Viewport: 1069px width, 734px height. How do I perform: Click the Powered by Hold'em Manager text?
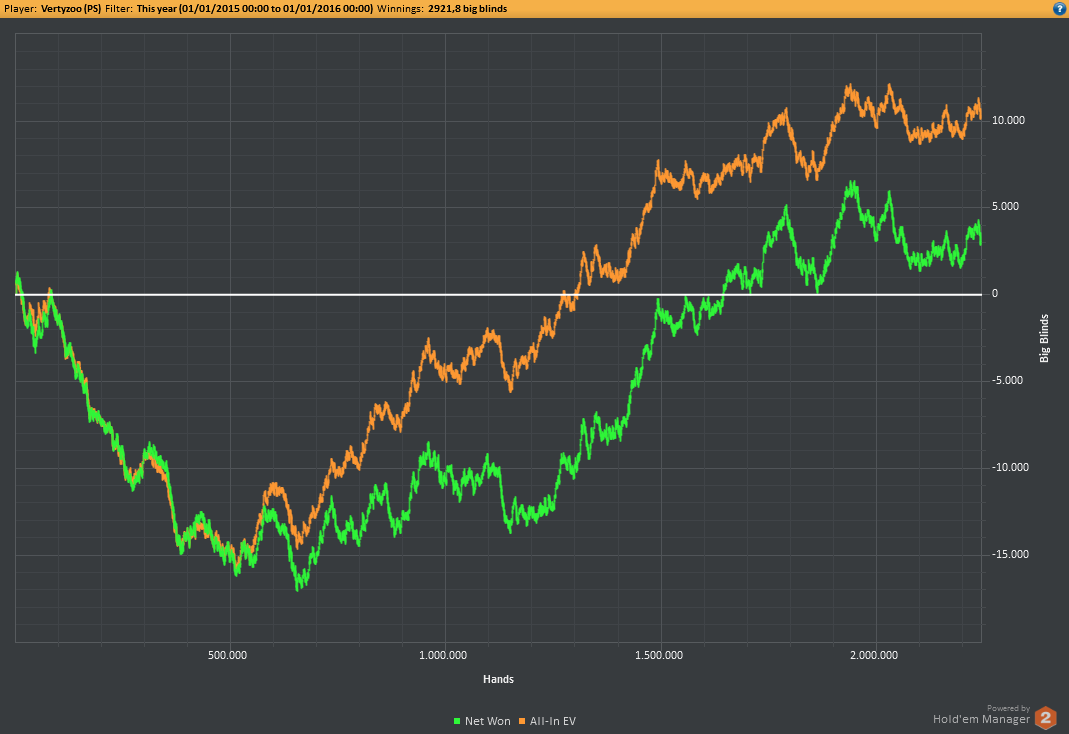tap(982, 715)
